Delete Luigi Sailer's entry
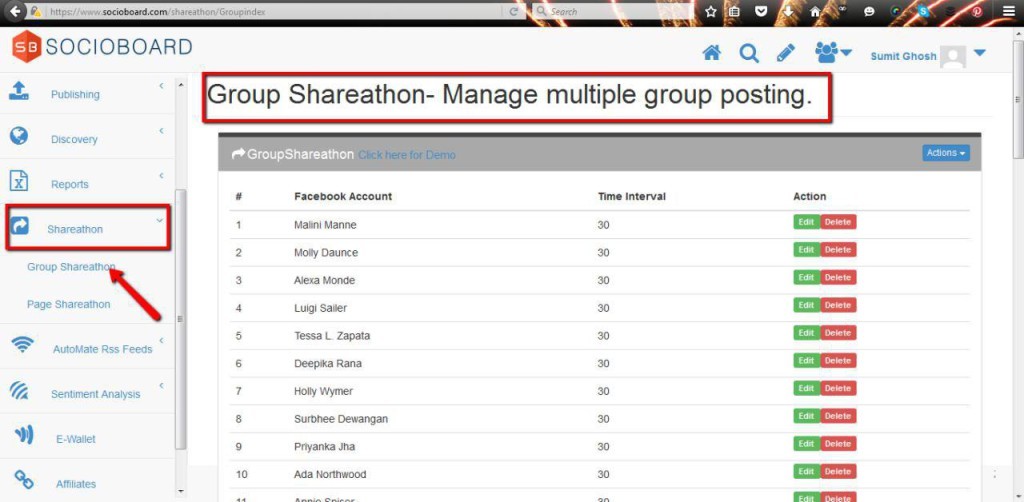 pyautogui.click(x=838, y=305)
